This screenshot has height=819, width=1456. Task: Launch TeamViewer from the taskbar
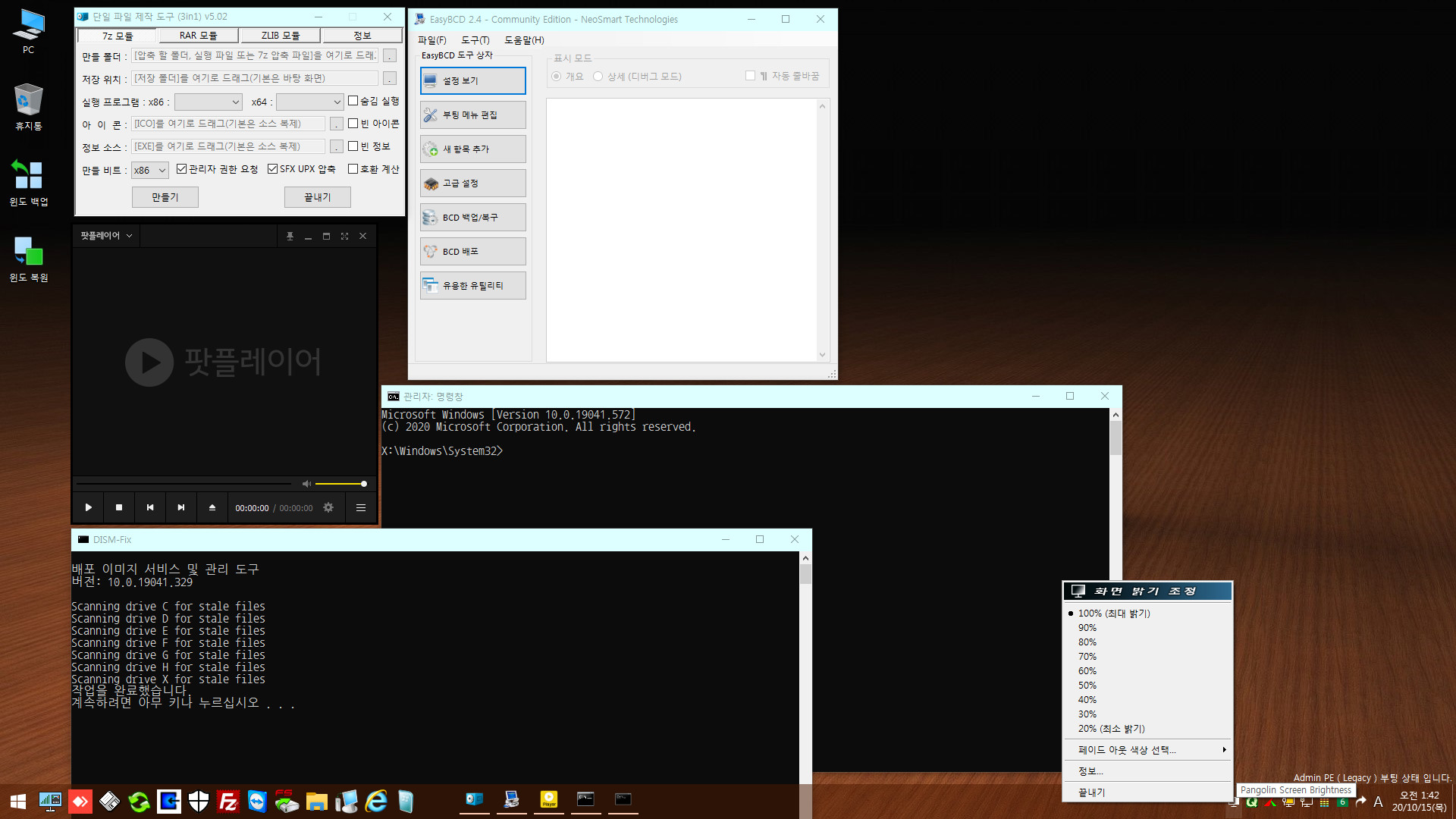point(257,801)
